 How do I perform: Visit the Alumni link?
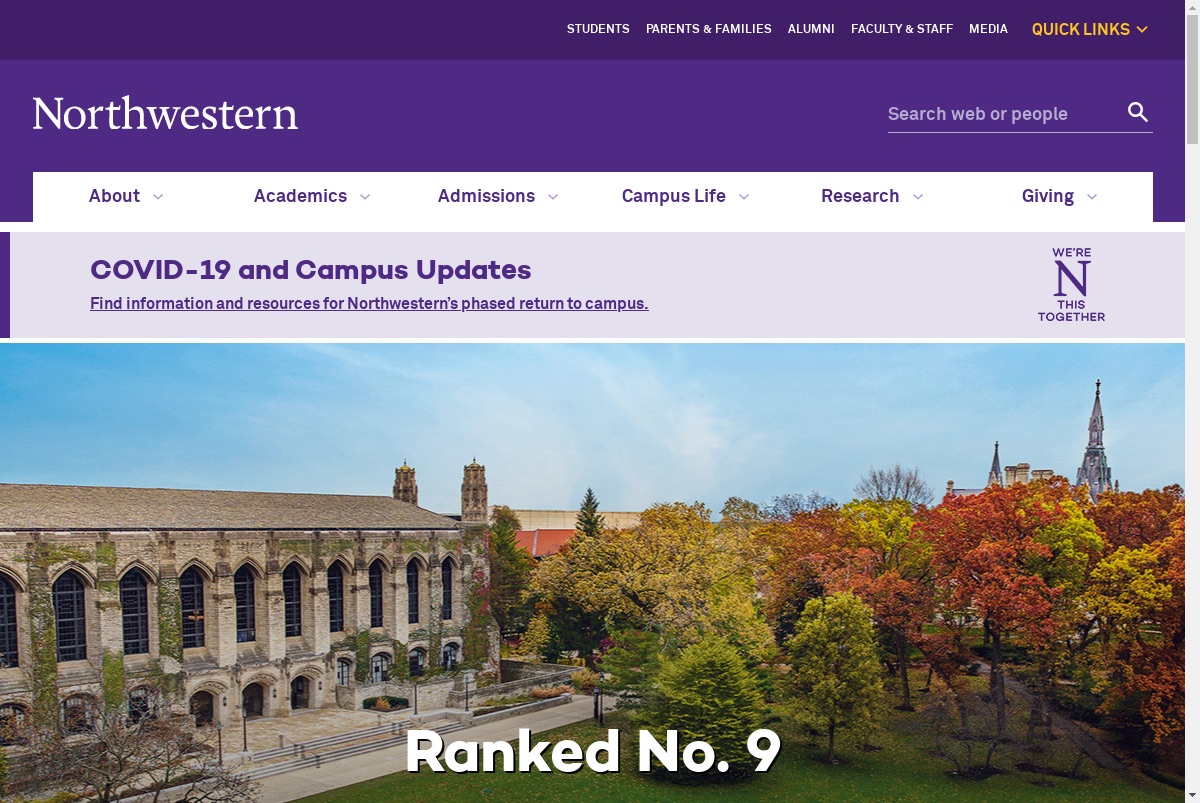pyautogui.click(x=811, y=29)
